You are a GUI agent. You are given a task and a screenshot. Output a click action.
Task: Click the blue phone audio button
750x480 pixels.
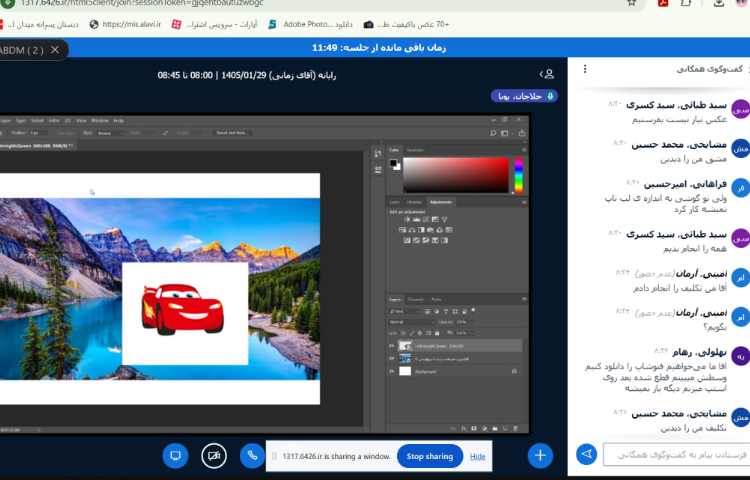point(252,456)
